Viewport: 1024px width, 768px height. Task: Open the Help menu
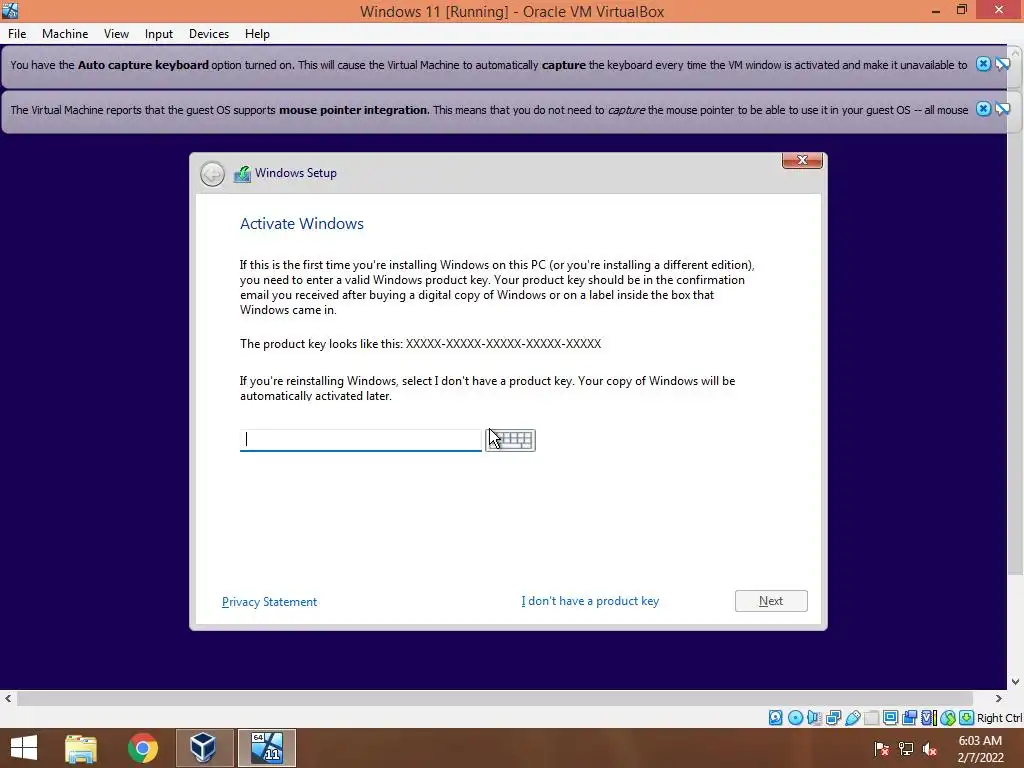pyautogui.click(x=257, y=34)
